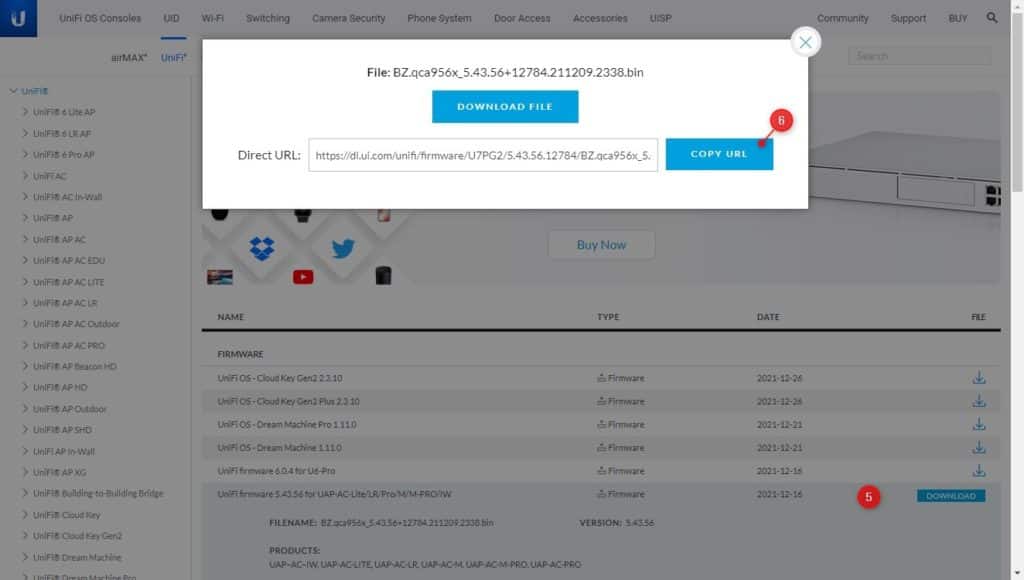Collapse the UniFi tree root

point(13,91)
